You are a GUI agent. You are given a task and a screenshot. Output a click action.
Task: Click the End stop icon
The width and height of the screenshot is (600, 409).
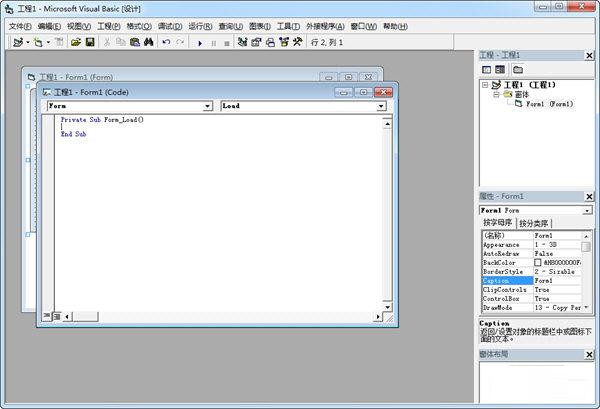click(227, 43)
